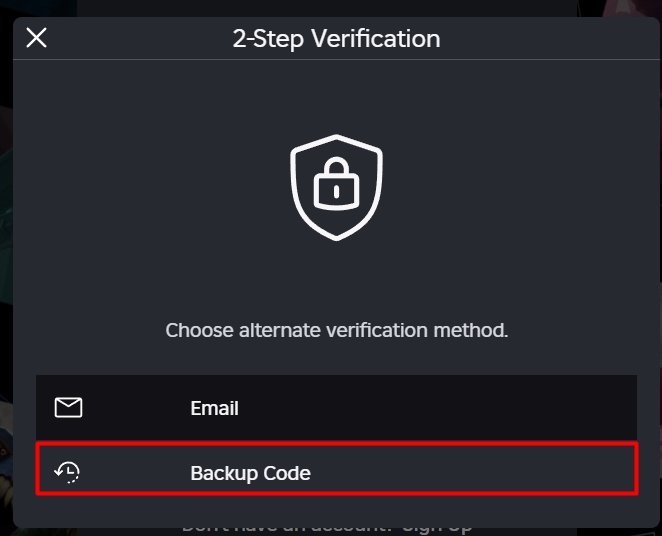The width and height of the screenshot is (662, 536).
Task: Click the "Email" text label
Action: tap(214, 408)
